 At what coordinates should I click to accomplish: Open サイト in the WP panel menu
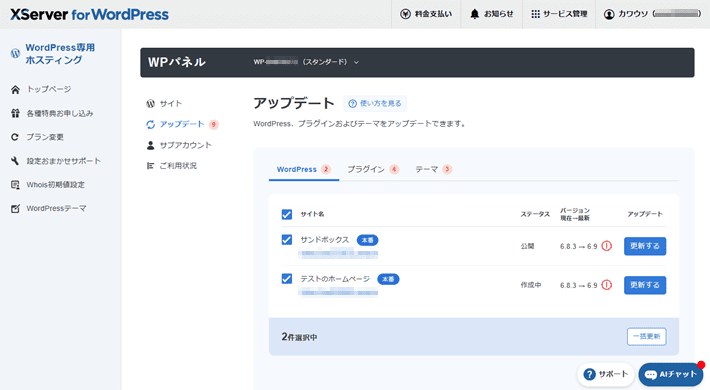171,104
